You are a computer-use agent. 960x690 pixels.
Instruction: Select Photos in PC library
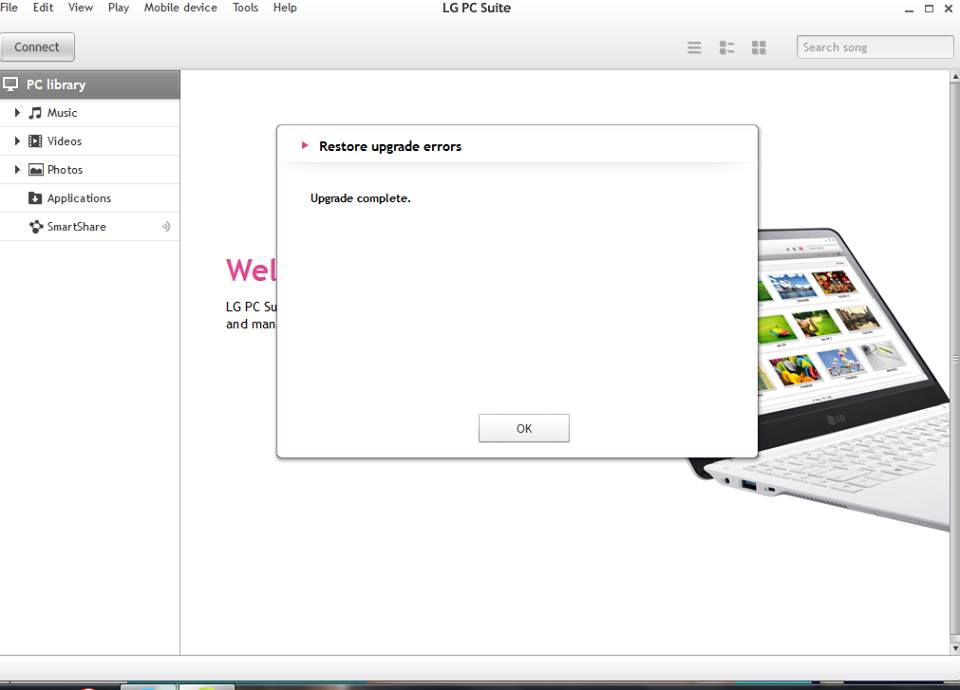[x=90, y=170]
